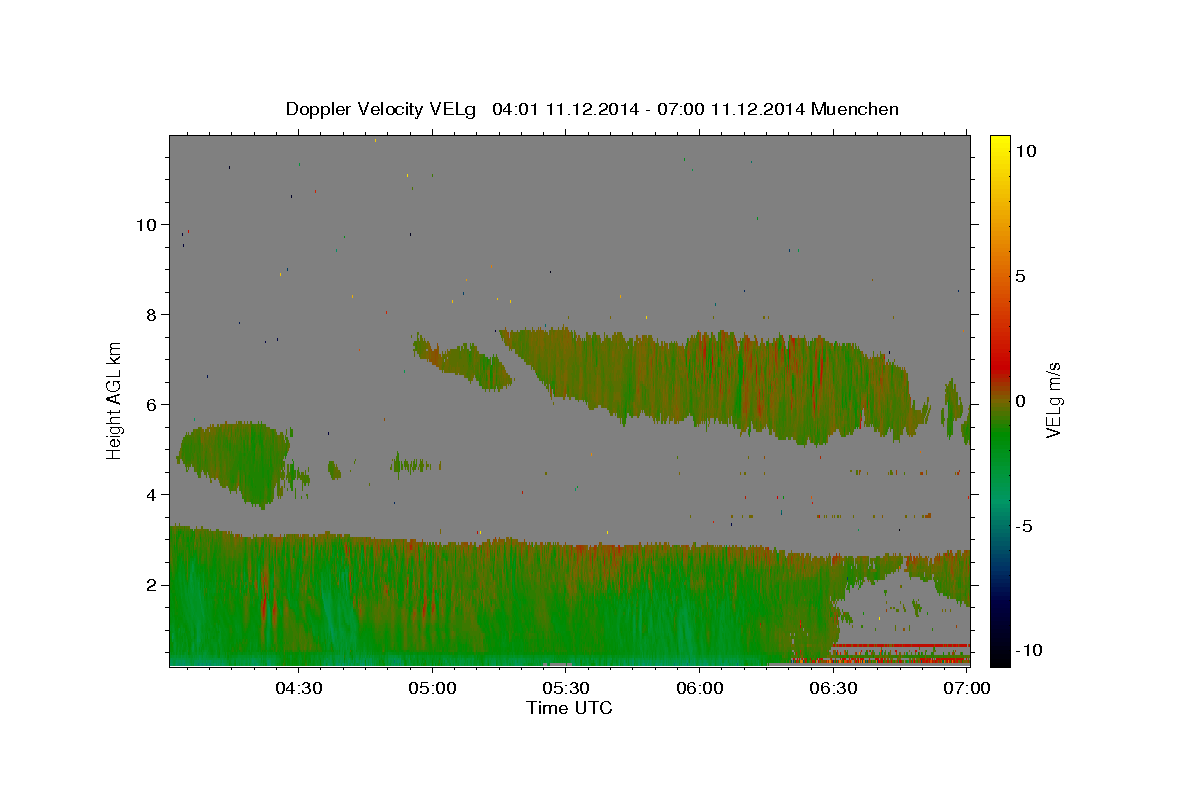Click the 'Muenchen' station name in title
Image resolution: width=1200 pixels, height=800 pixels.
855,109
